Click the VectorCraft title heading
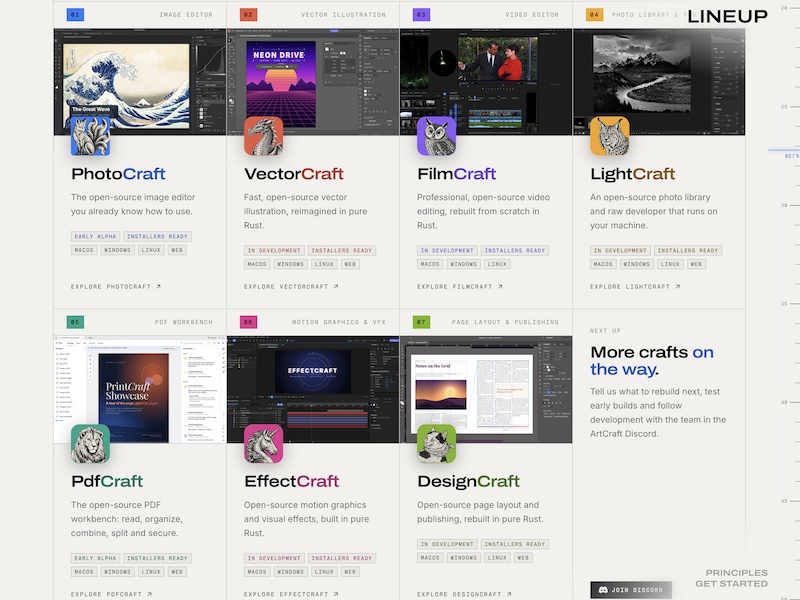The height and width of the screenshot is (600, 800). [x=294, y=174]
